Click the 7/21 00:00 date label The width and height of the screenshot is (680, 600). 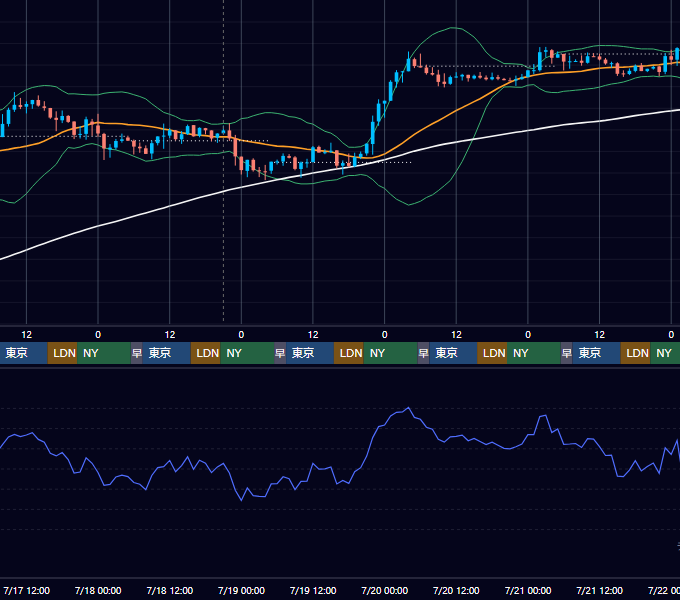point(528,590)
